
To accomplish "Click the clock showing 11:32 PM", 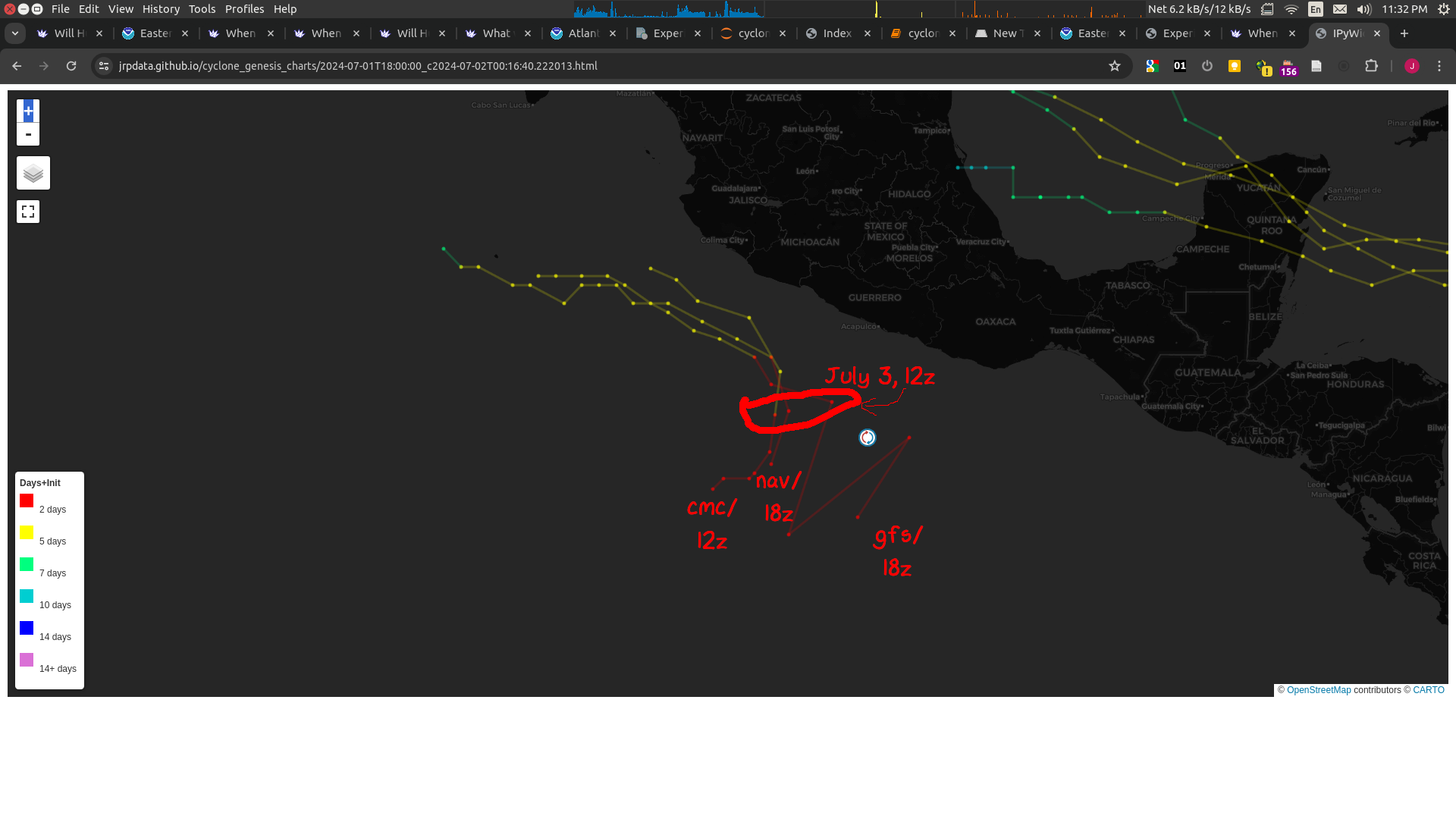I will [x=1404, y=9].
